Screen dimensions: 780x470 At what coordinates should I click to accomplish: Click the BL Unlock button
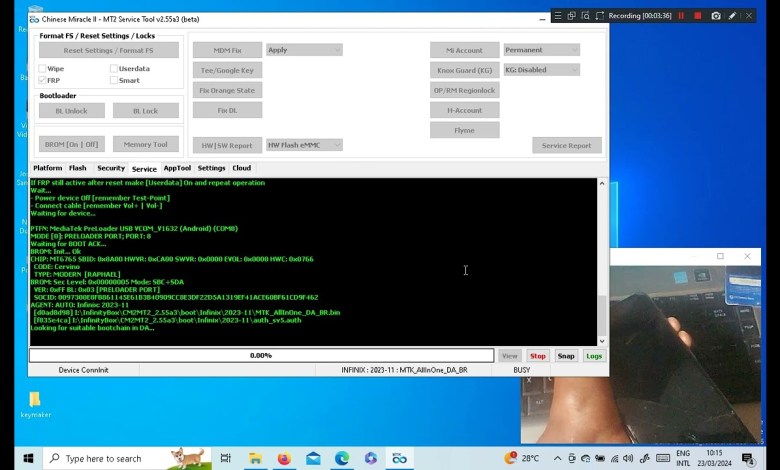coord(72,110)
